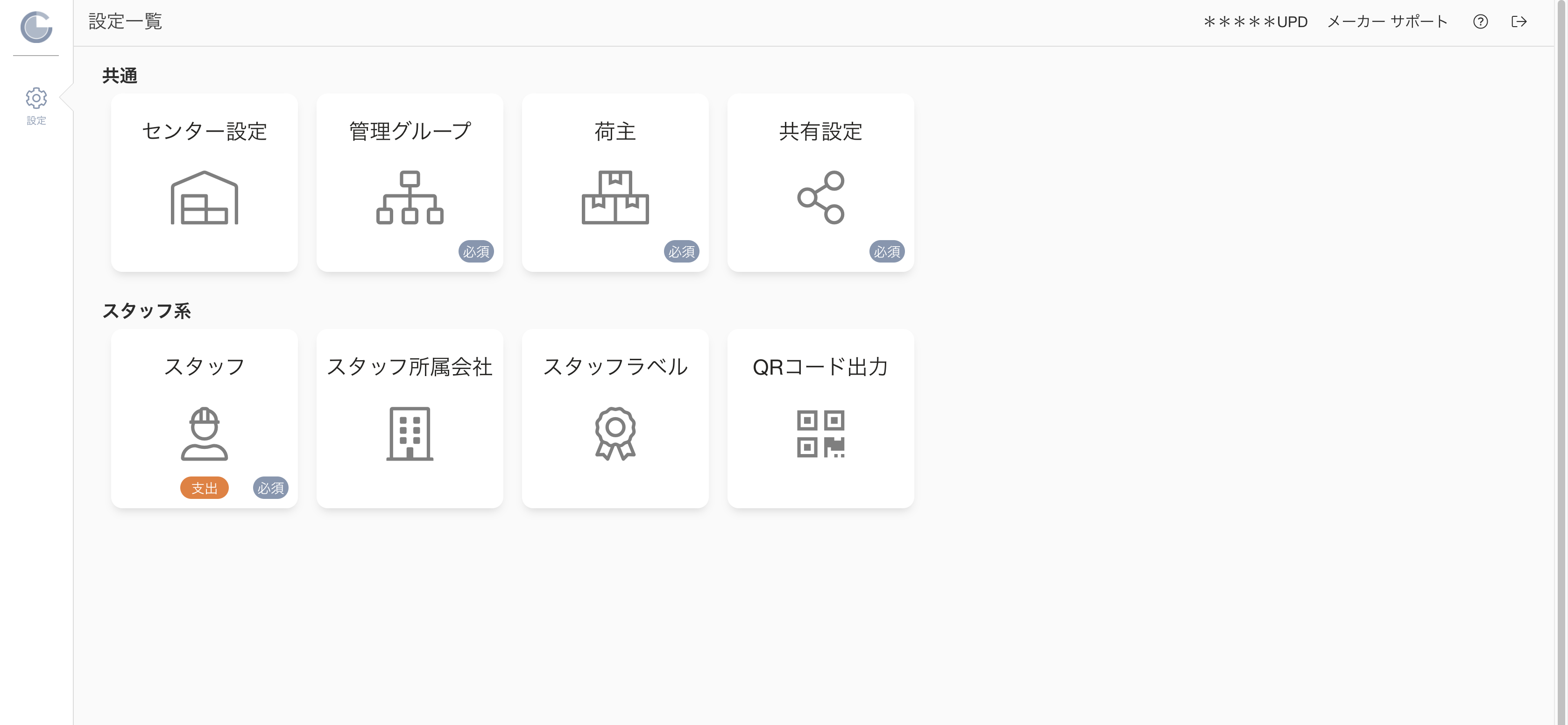Select the 共有設定 share icon

point(820,197)
